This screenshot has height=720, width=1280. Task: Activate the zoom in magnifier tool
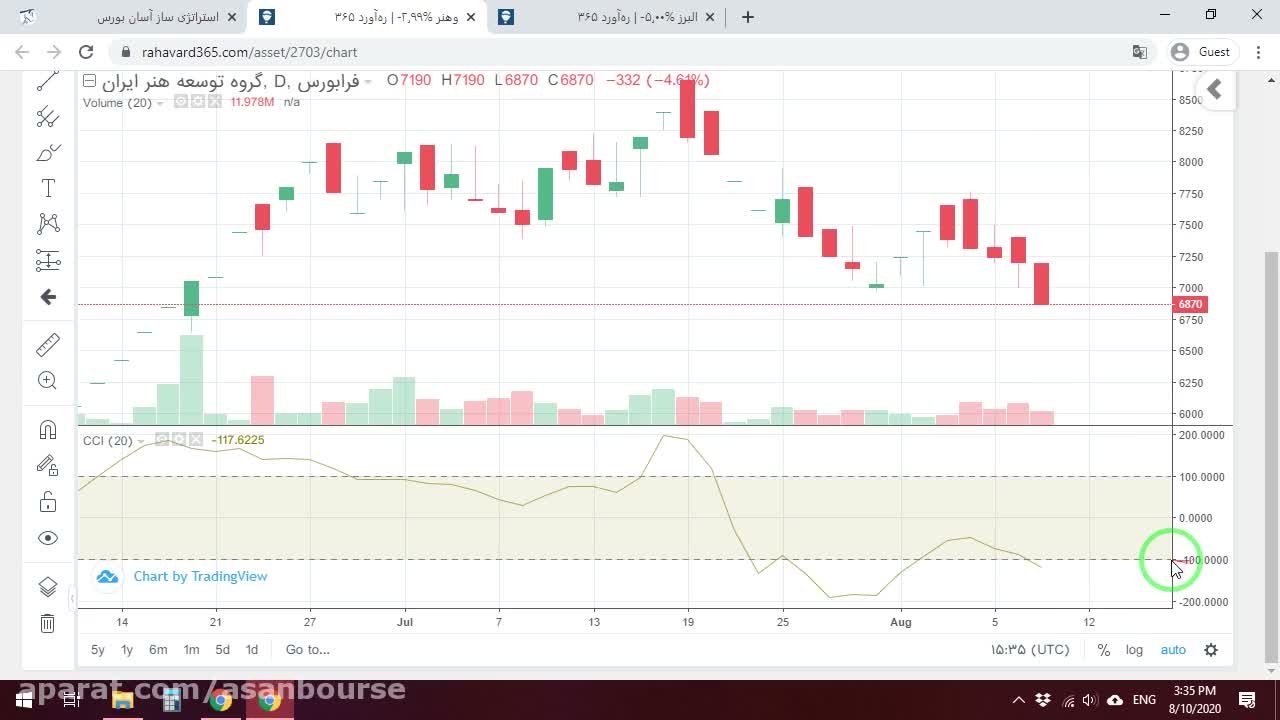coord(48,380)
